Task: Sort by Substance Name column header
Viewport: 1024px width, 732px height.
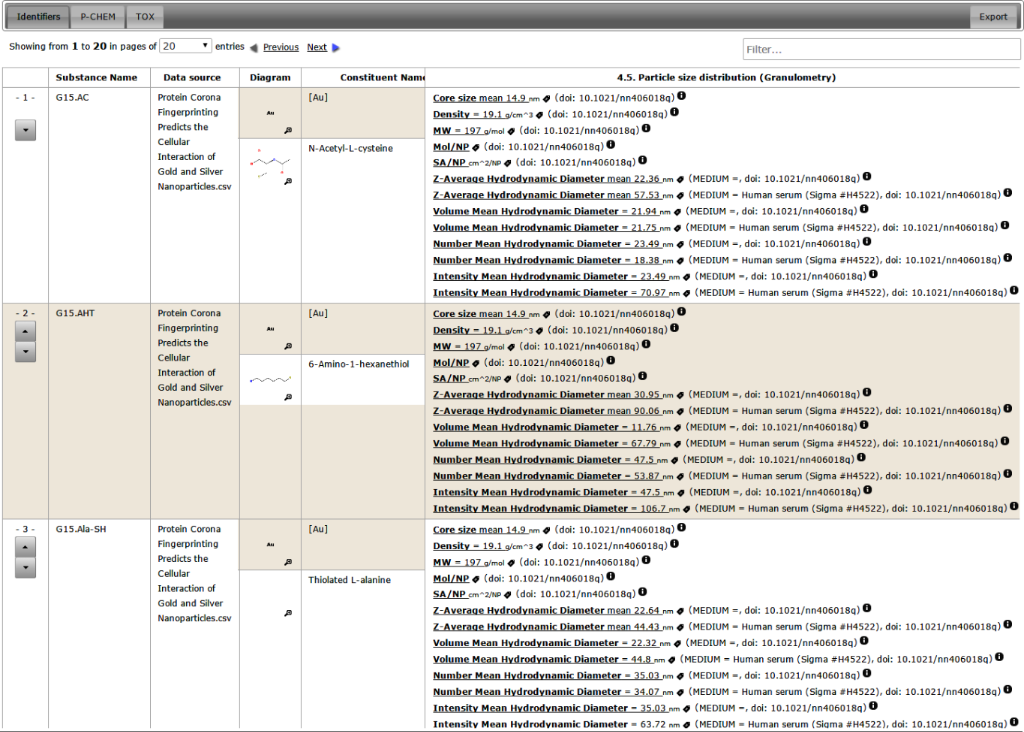Action: click(96, 77)
